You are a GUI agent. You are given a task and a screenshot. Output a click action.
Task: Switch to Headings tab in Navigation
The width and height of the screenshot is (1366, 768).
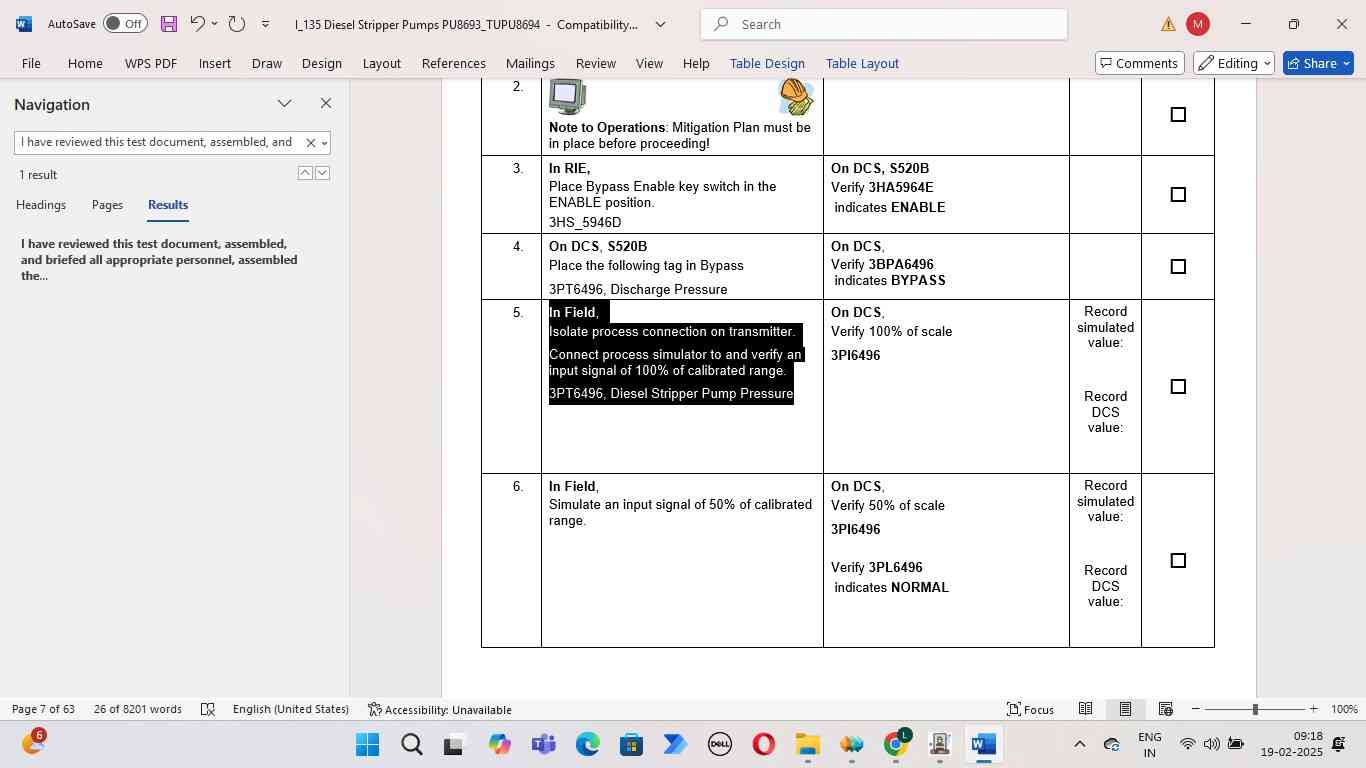41,205
